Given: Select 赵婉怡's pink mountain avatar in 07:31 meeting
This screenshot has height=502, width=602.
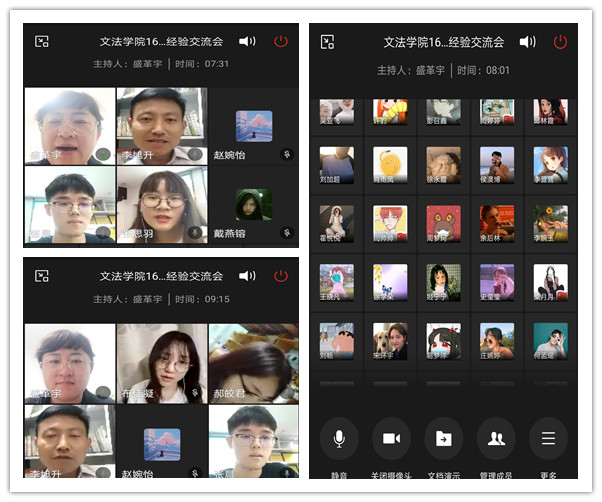Looking at the screenshot, I should coord(254,126).
